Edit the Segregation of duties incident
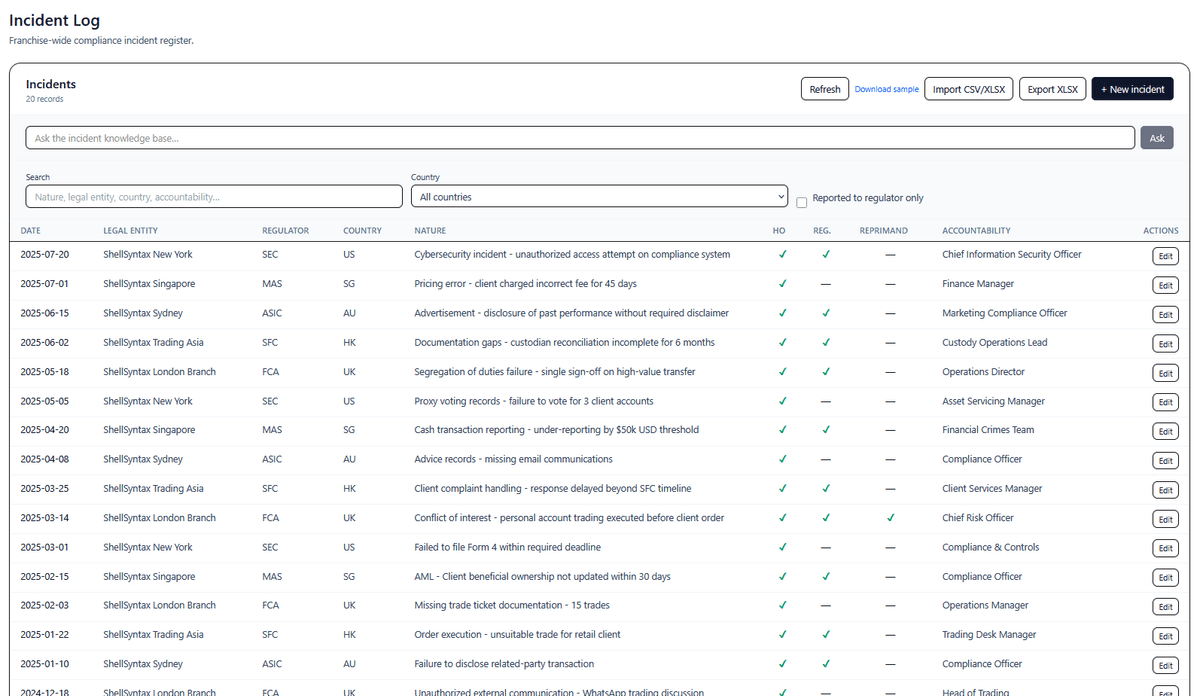This screenshot has width=1200, height=696. tap(1165, 373)
